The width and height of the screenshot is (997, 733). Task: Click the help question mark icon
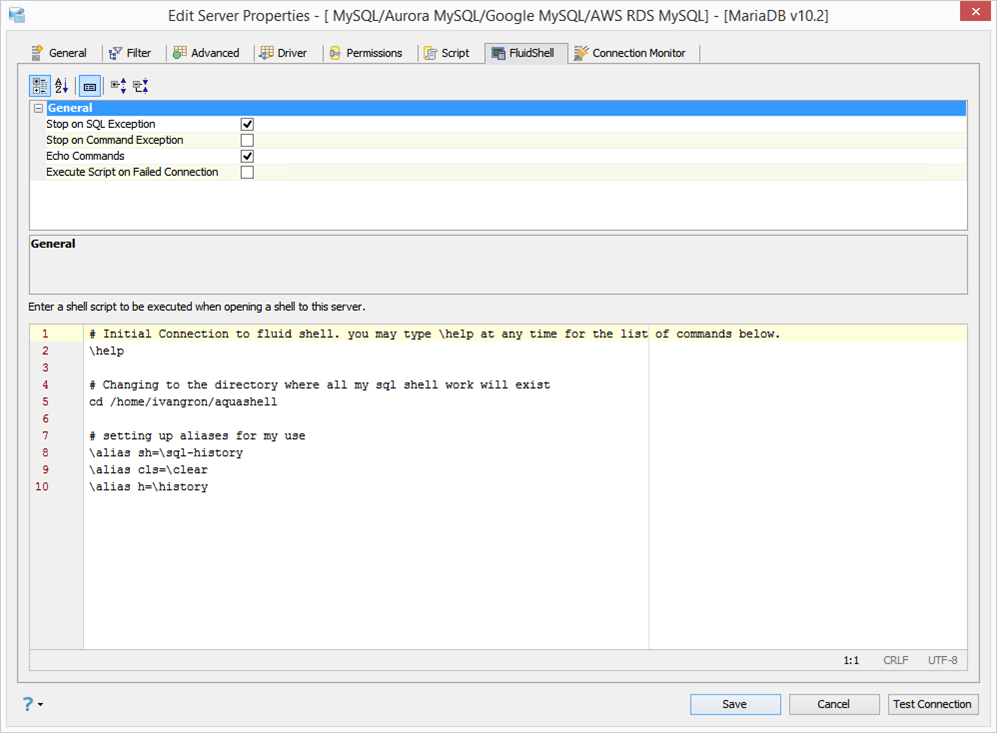(28, 704)
